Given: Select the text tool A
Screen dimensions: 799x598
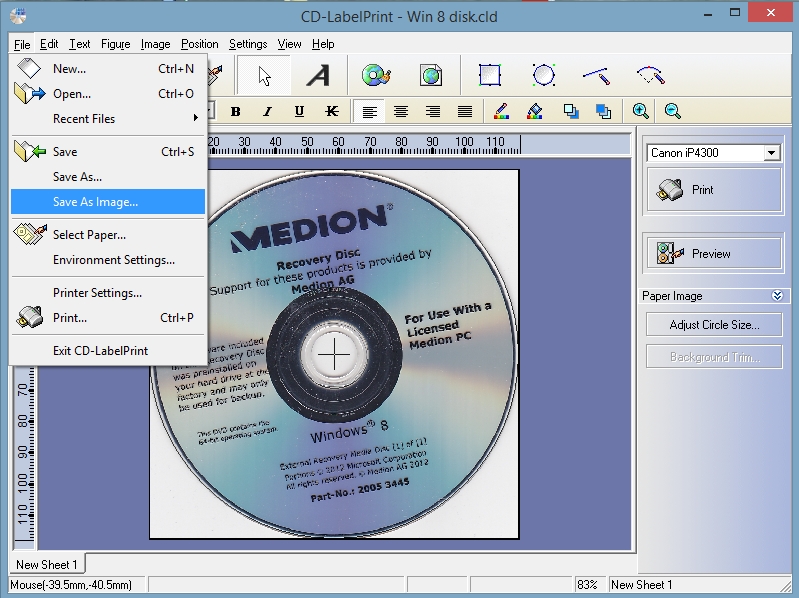Looking at the screenshot, I should coord(318,75).
